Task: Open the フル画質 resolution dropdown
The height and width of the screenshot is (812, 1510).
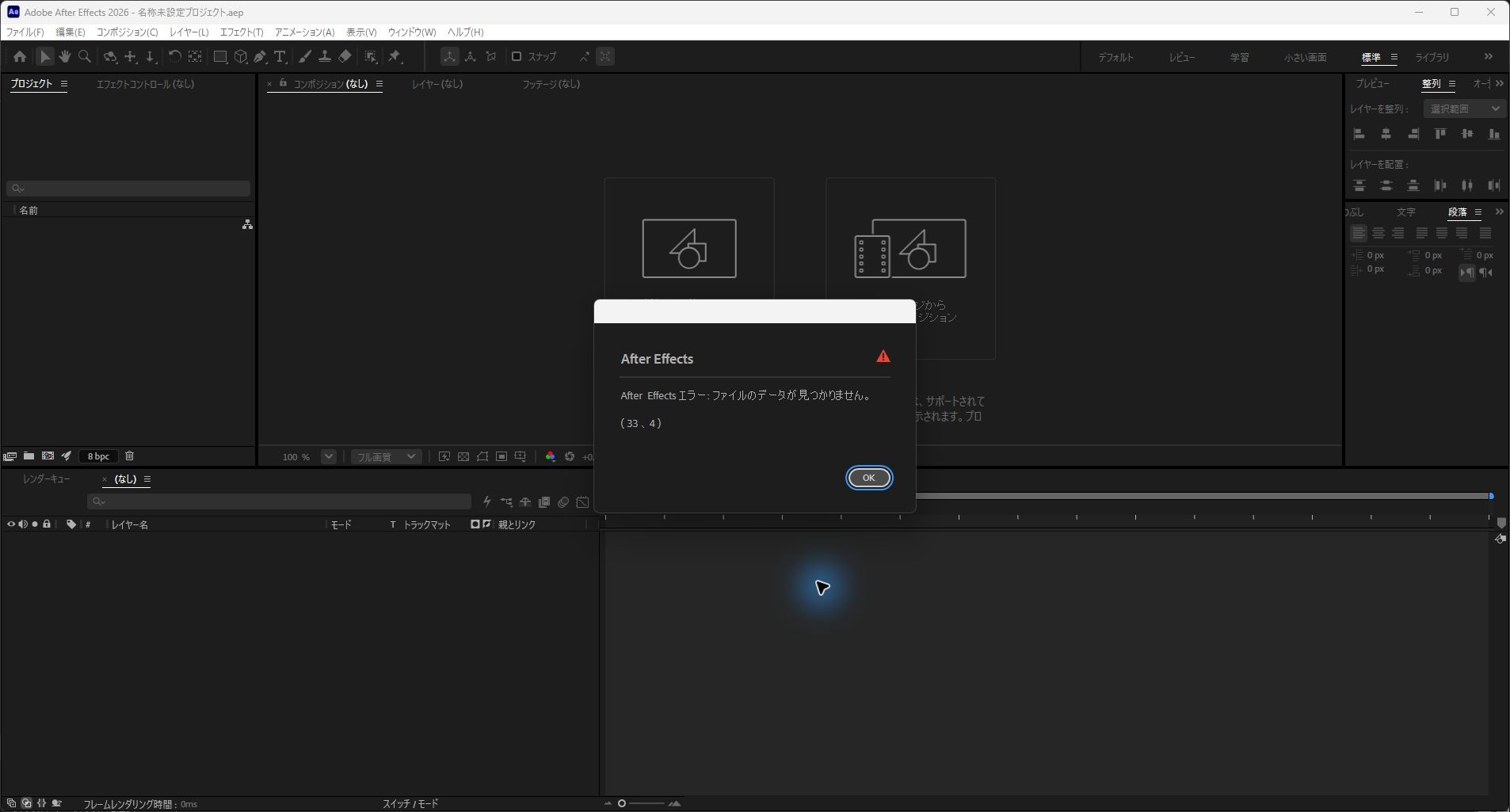Action: click(385, 457)
